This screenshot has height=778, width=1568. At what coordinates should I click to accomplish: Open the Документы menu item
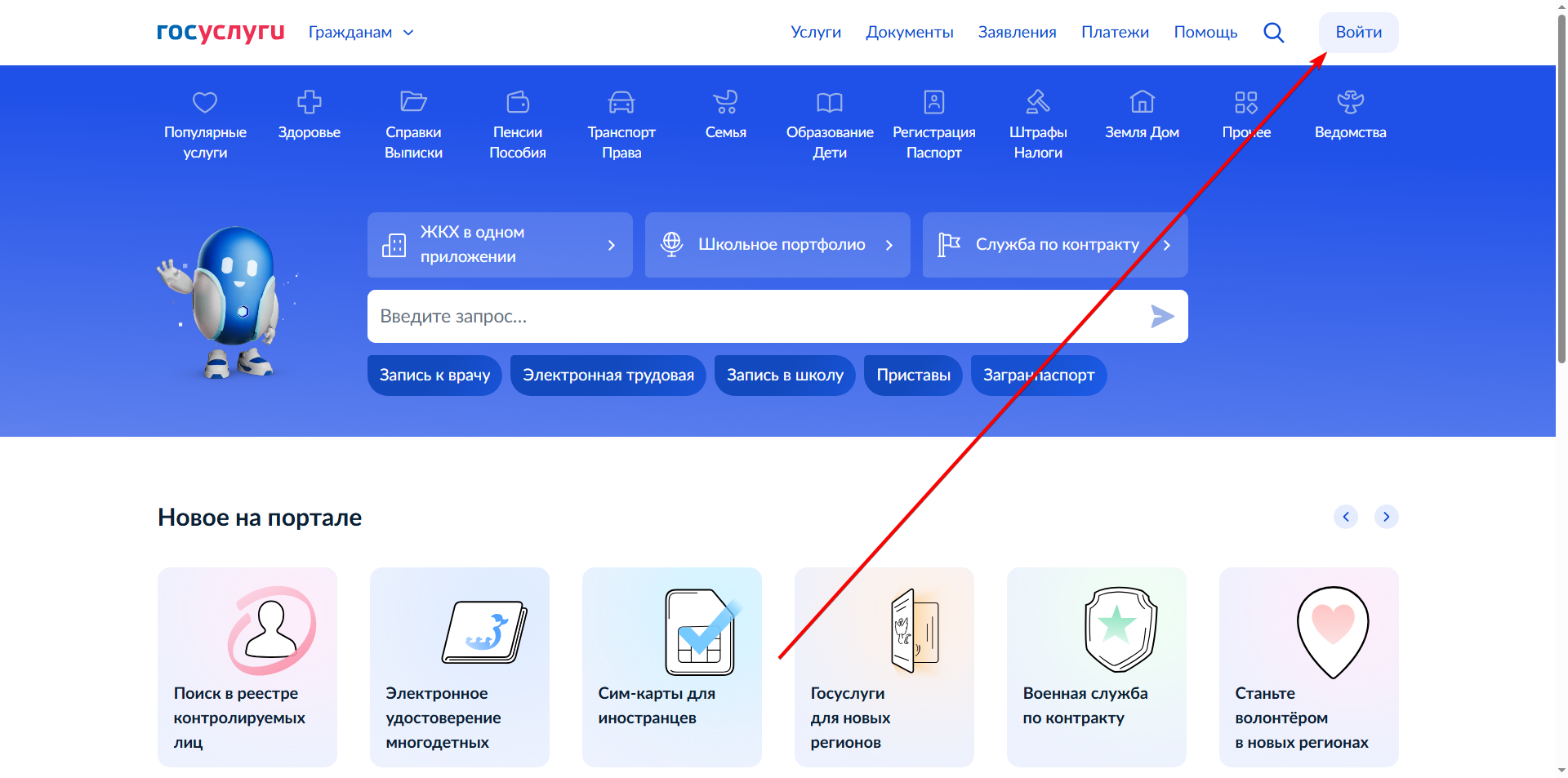[x=910, y=32]
